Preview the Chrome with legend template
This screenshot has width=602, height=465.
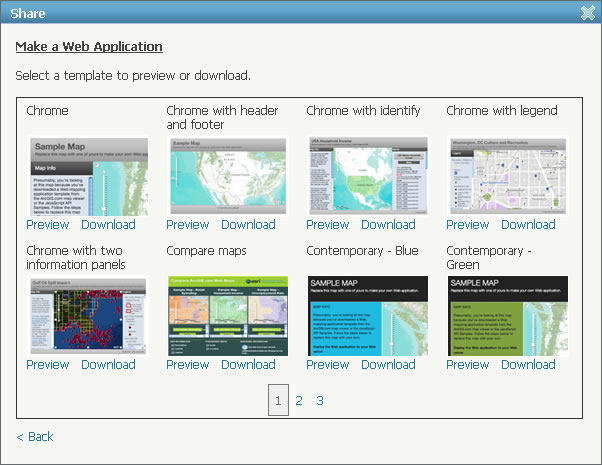(468, 225)
